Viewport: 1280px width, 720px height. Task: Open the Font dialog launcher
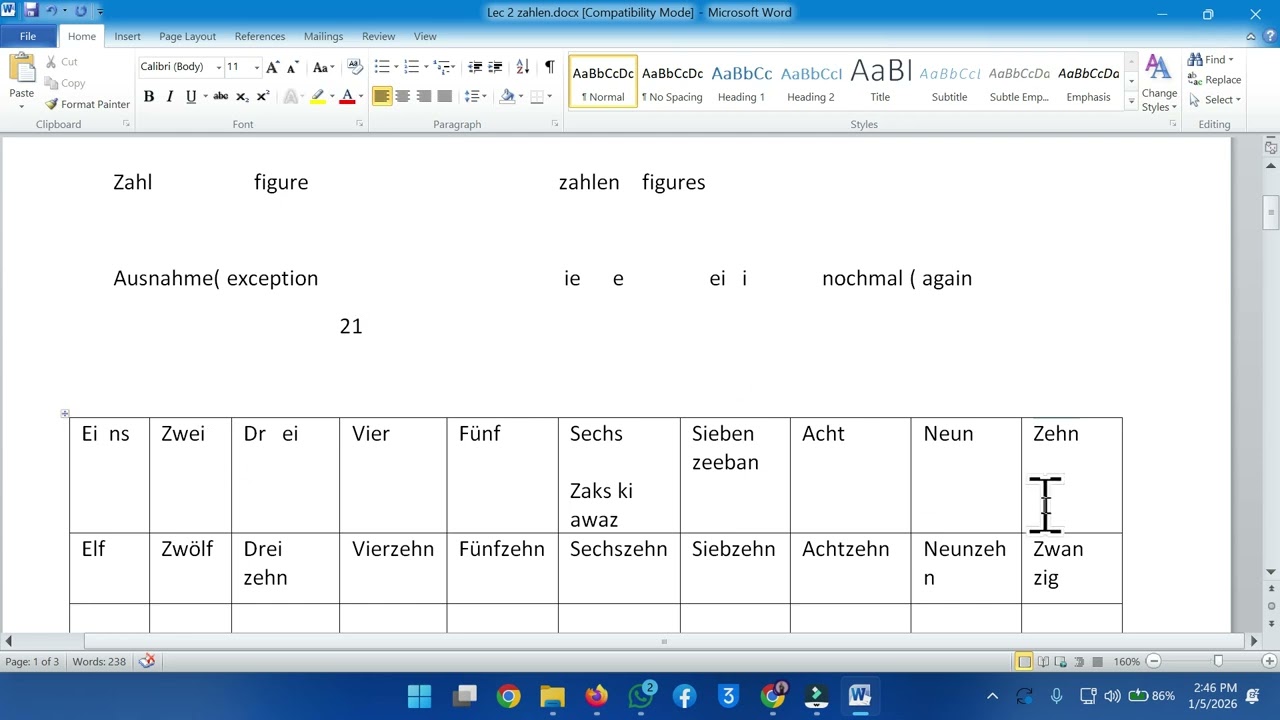tap(359, 124)
